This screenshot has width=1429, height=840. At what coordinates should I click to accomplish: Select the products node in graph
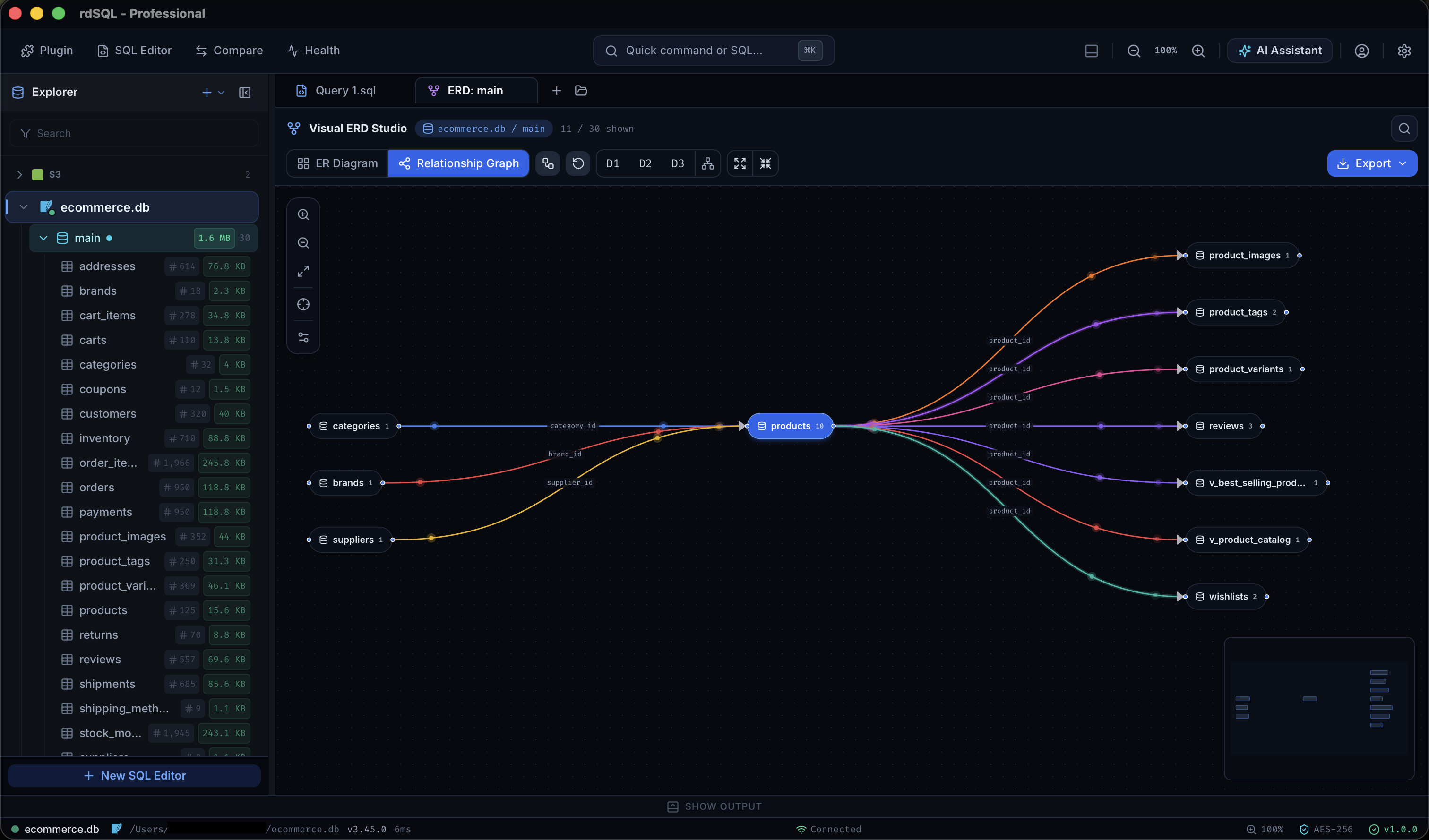point(791,426)
